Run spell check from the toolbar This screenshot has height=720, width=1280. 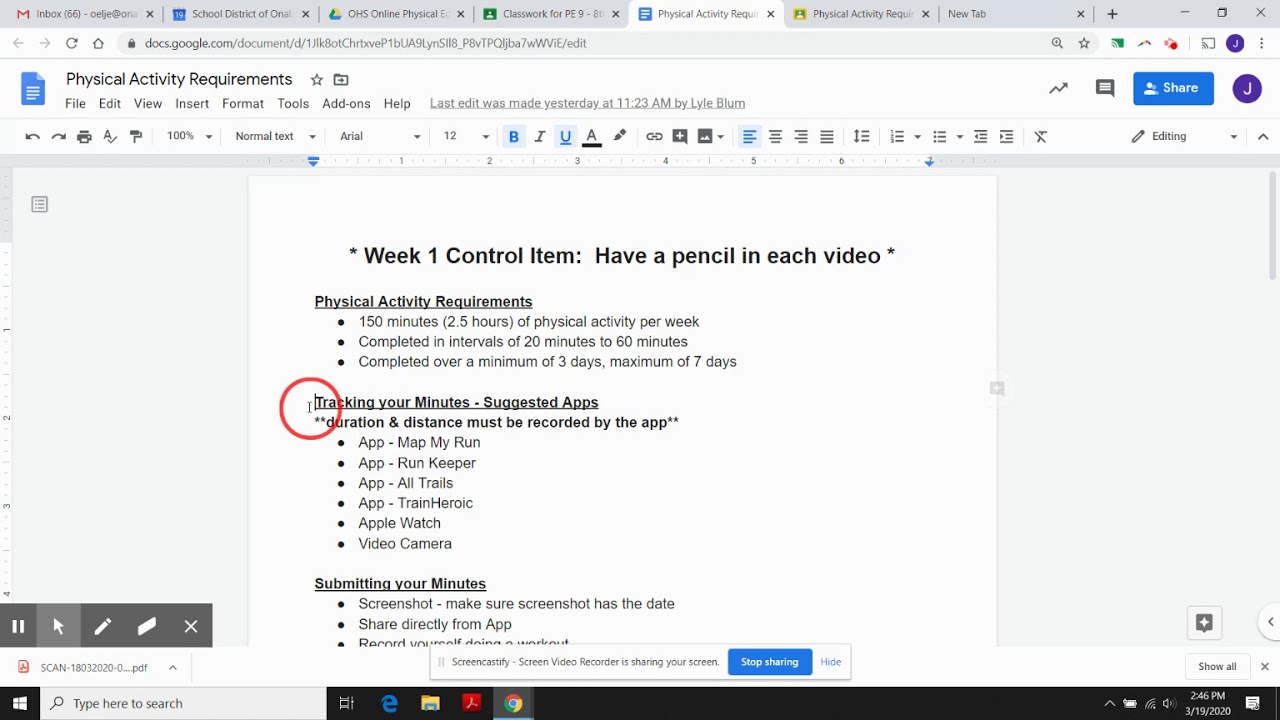(110, 136)
